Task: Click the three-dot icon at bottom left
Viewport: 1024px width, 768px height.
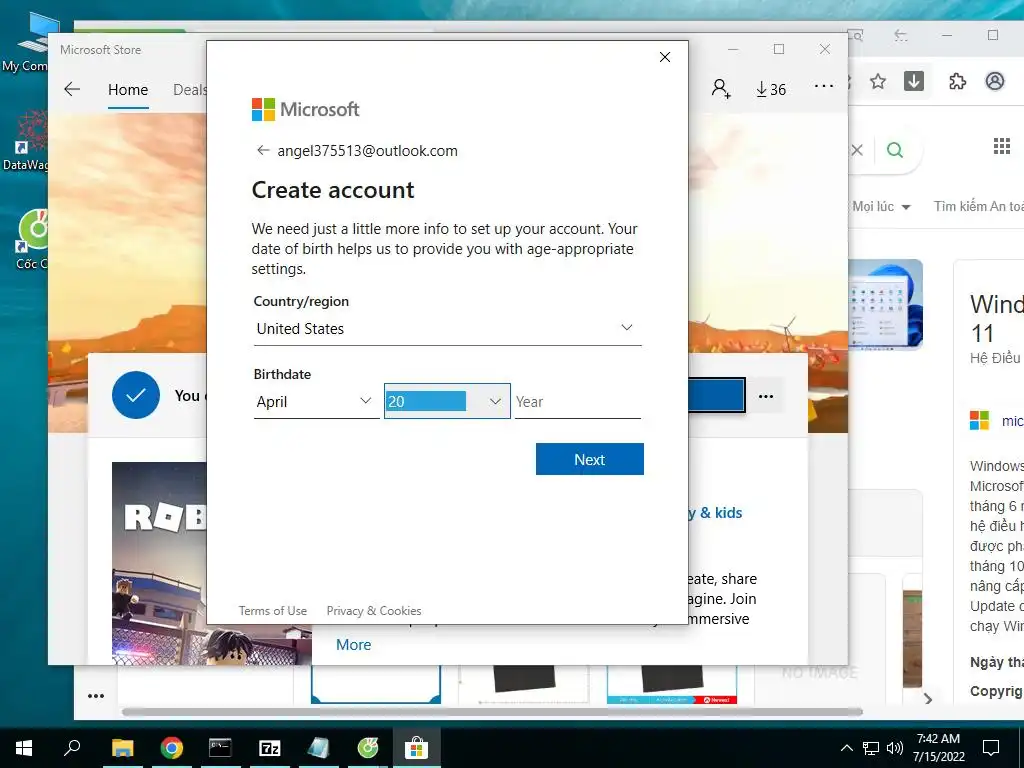Action: coord(96,696)
